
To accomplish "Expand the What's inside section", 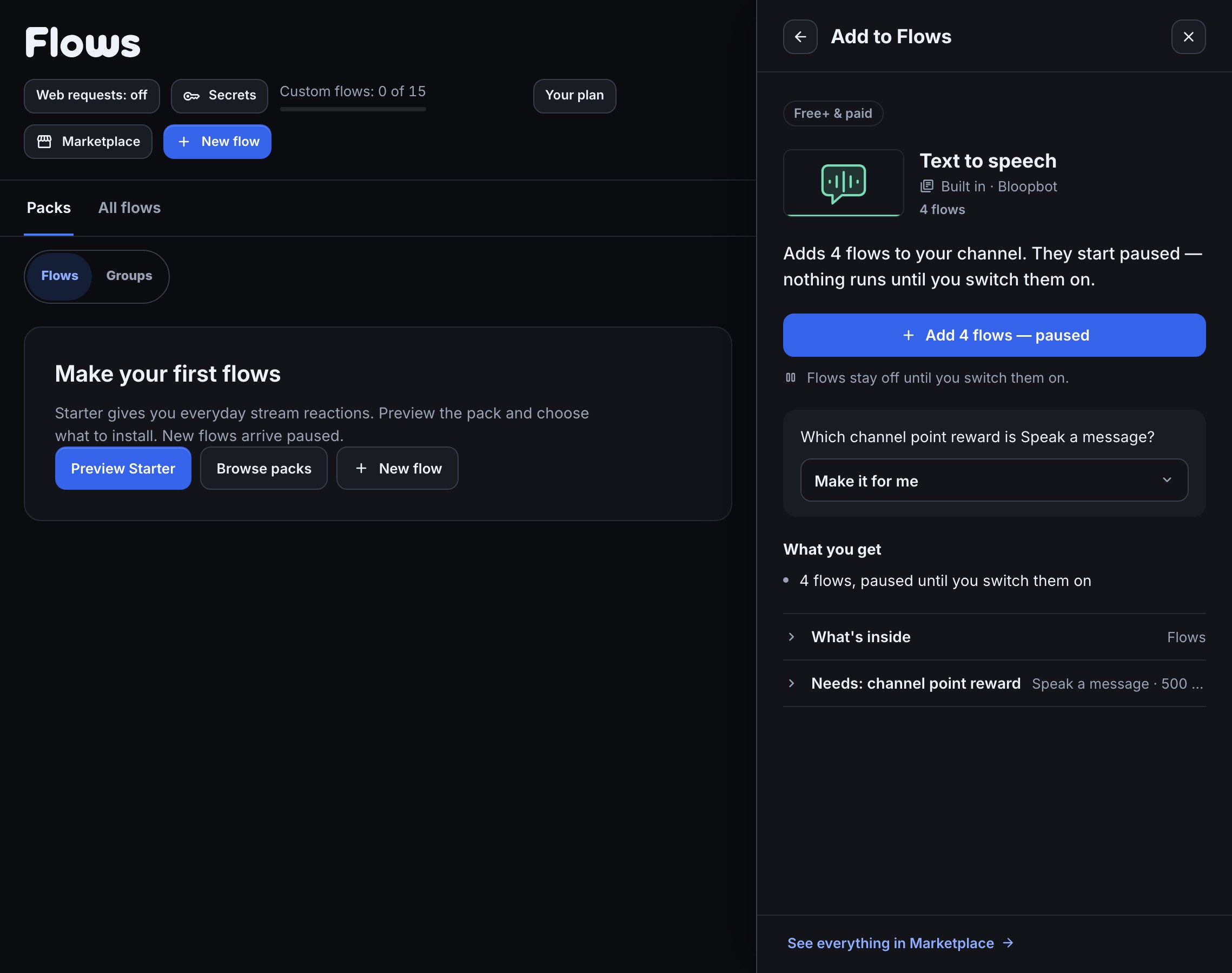I will 994,637.
